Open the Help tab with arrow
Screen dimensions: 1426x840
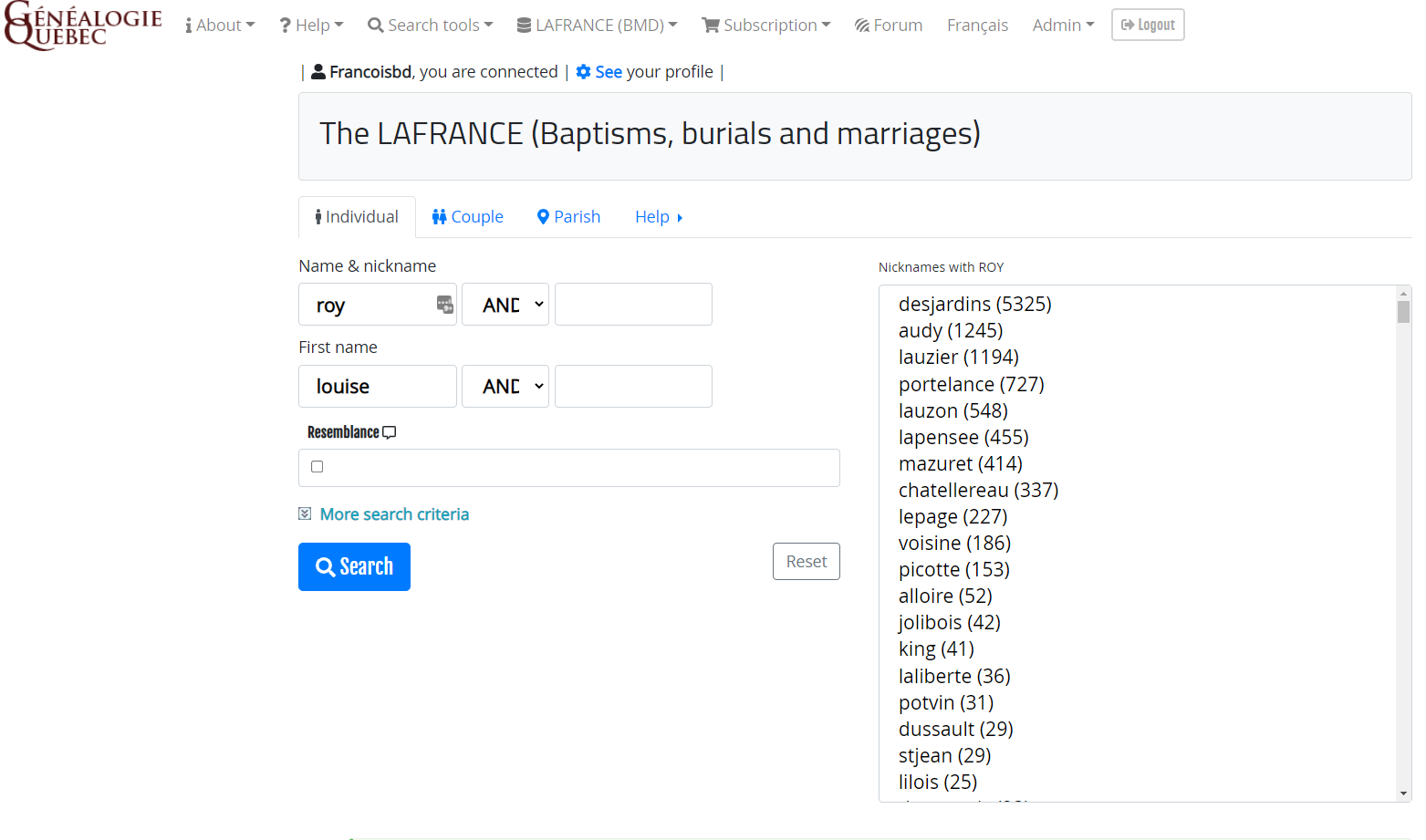[659, 217]
